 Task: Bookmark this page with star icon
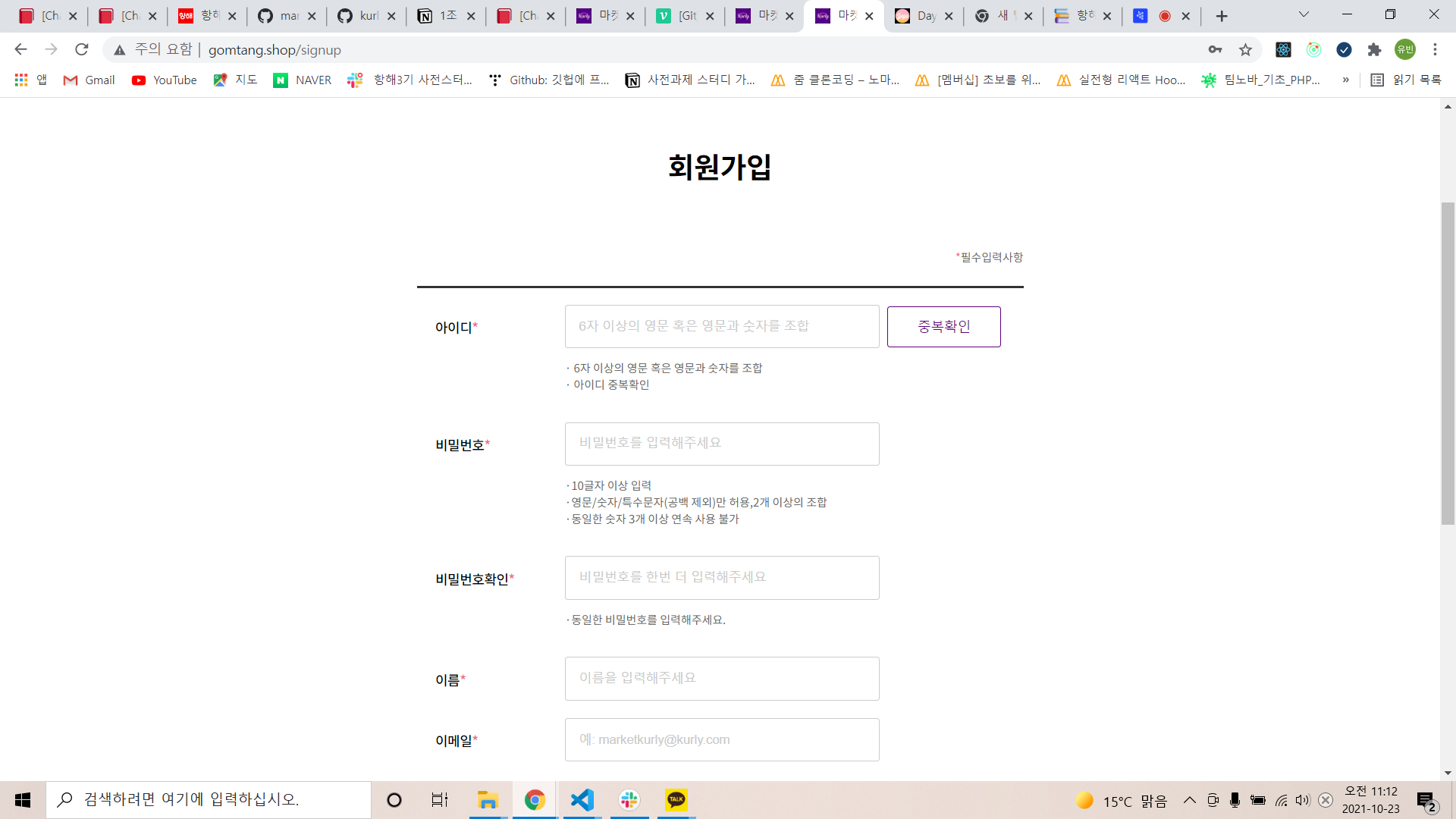[x=1245, y=49]
